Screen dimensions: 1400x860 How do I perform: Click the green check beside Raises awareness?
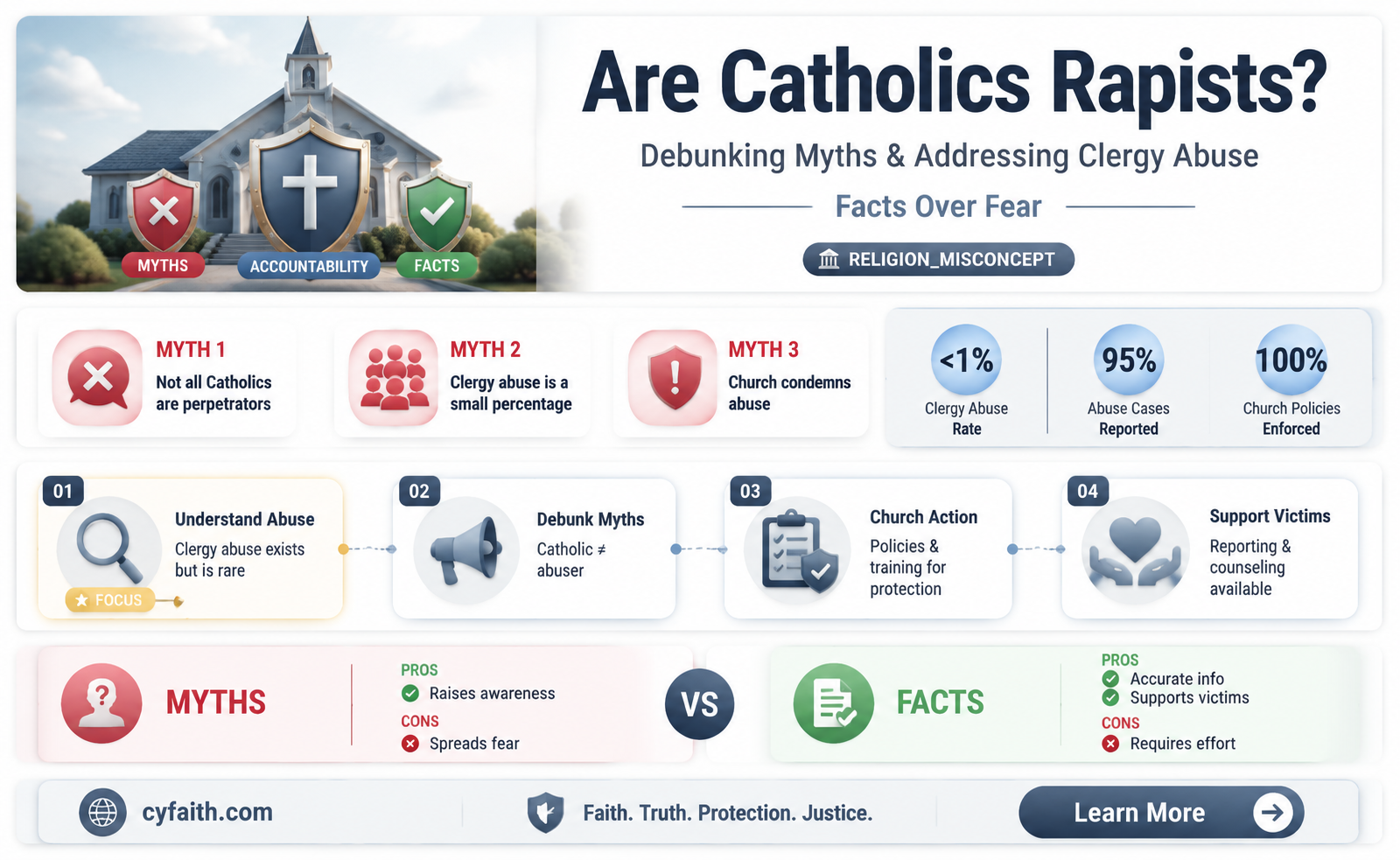pos(410,694)
